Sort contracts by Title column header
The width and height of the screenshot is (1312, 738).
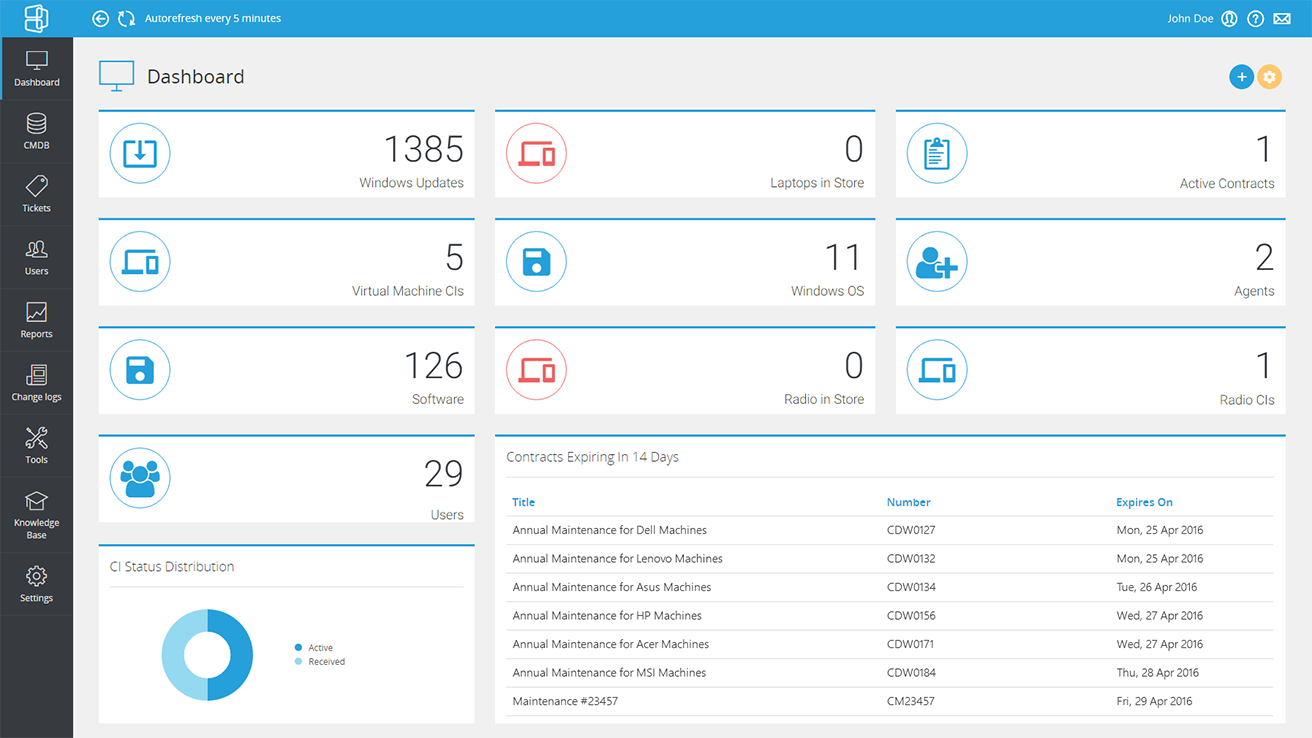pyautogui.click(x=523, y=502)
